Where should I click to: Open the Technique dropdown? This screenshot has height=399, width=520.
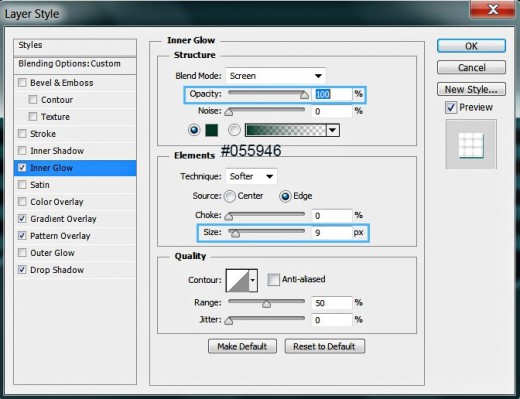coord(251,176)
